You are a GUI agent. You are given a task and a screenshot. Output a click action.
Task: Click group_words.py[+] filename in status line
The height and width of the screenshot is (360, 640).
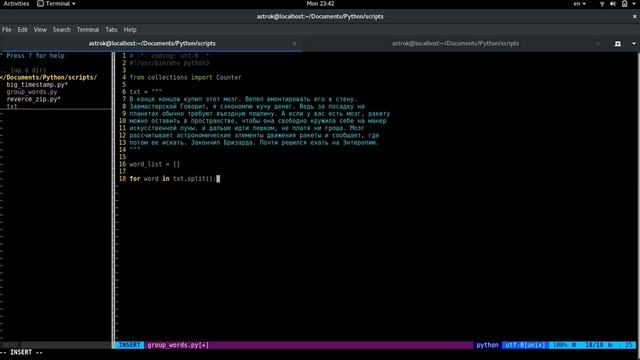178,345
